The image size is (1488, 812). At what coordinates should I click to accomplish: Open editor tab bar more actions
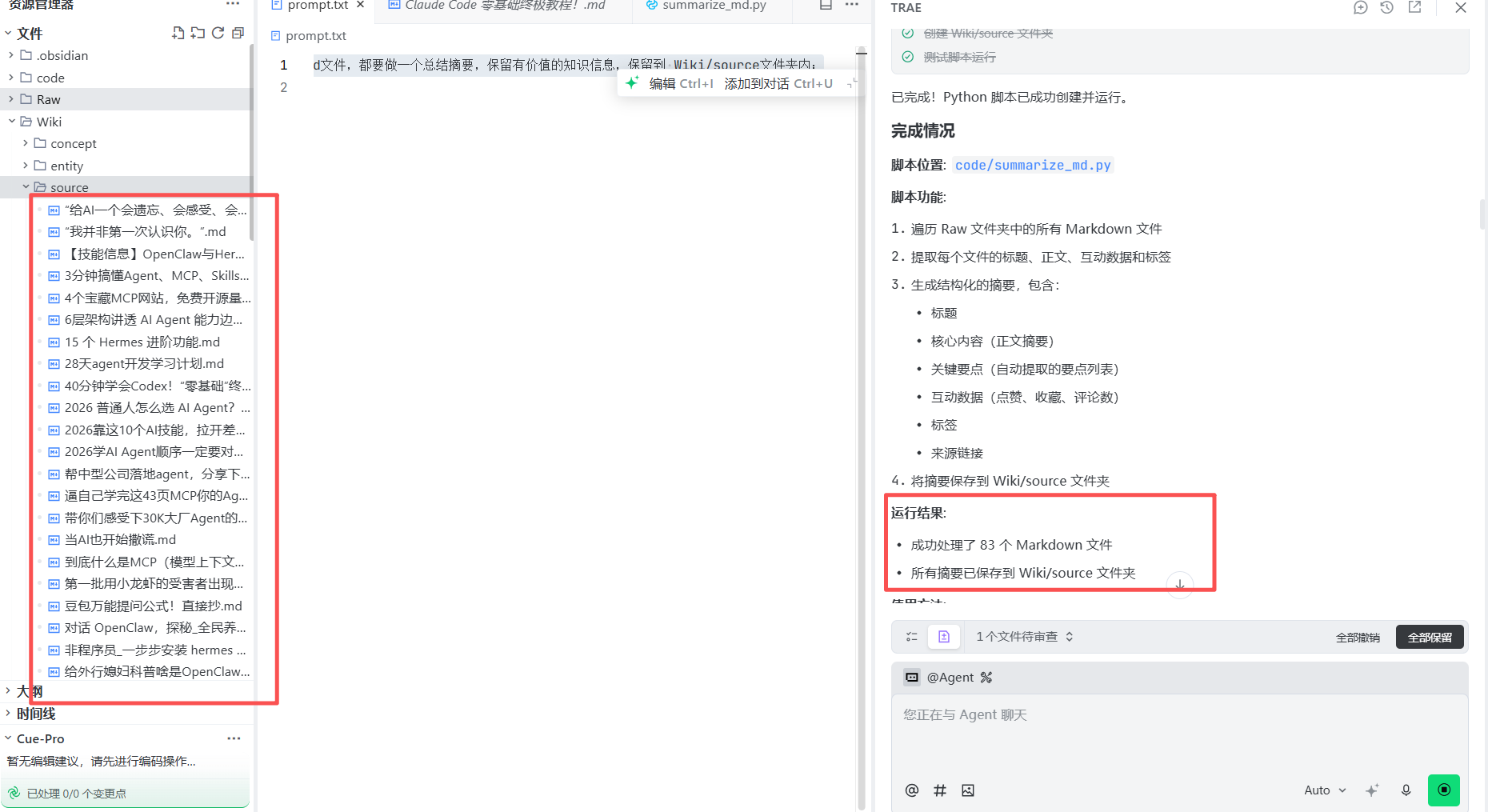pyautogui.click(x=851, y=5)
